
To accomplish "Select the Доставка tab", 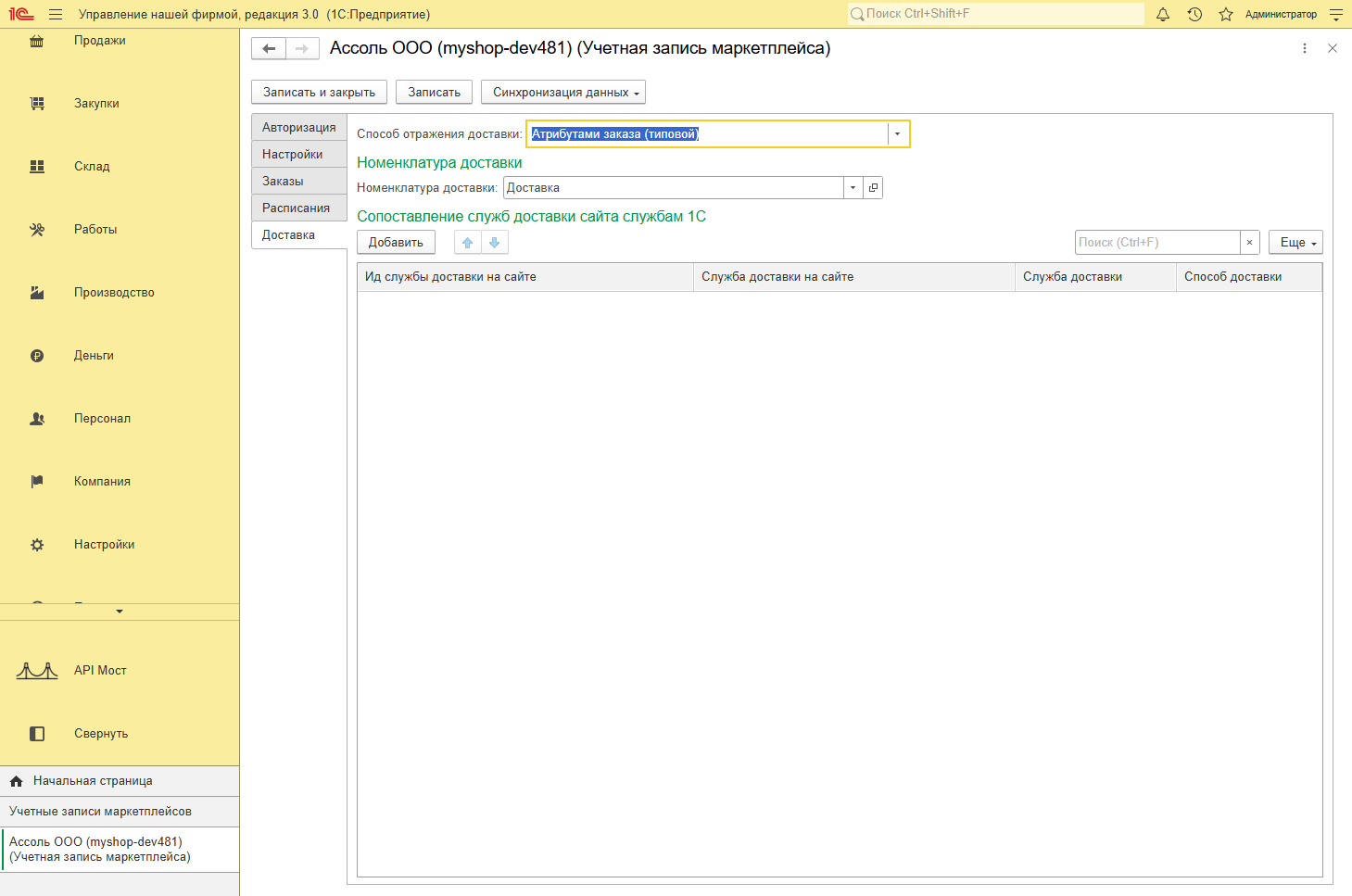I will click(x=299, y=235).
